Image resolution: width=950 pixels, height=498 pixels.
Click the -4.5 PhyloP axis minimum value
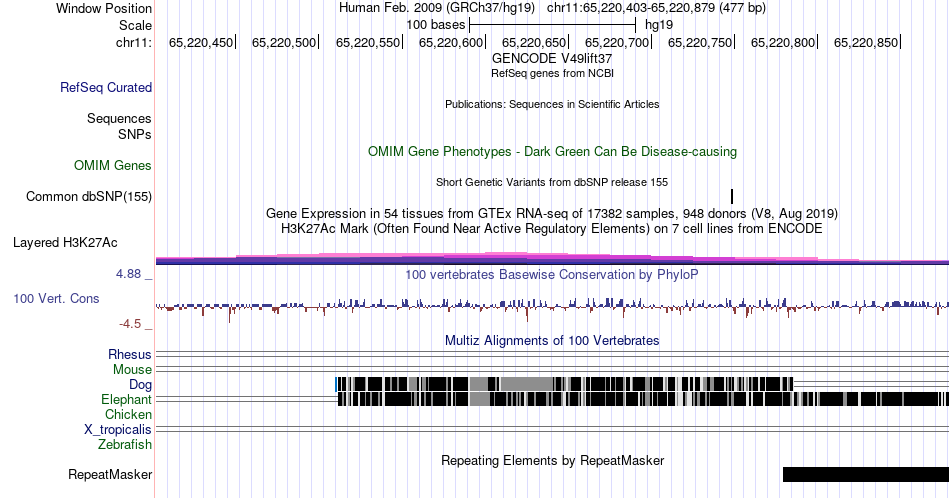click(x=130, y=324)
